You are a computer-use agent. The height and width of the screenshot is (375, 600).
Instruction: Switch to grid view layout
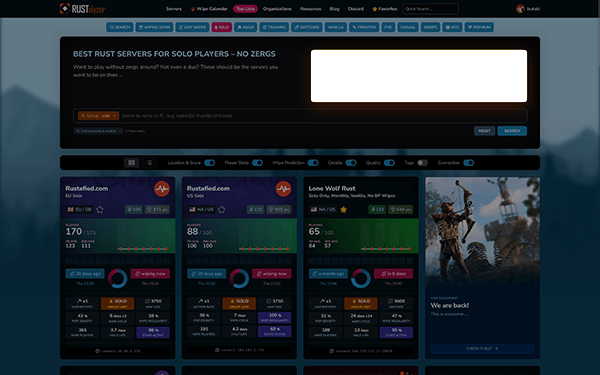(131, 163)
